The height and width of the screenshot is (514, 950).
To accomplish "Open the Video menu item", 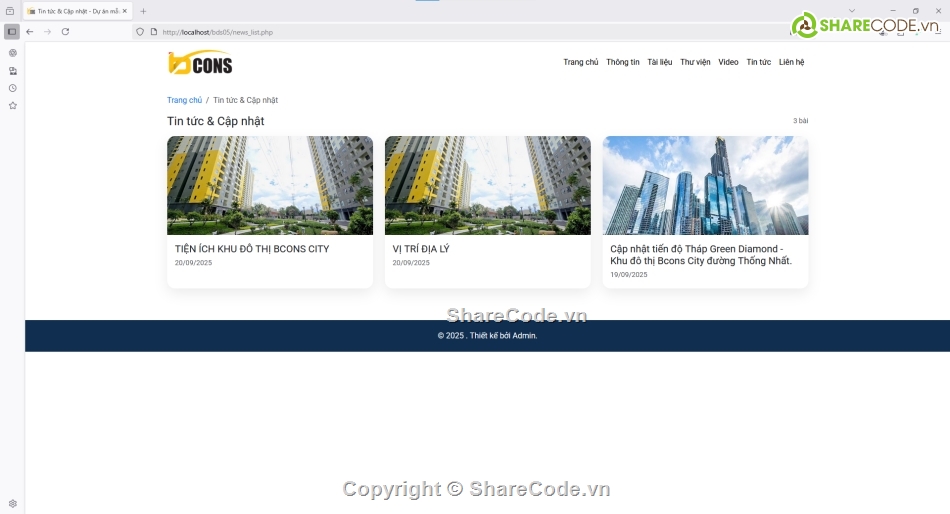I will 728,62.
